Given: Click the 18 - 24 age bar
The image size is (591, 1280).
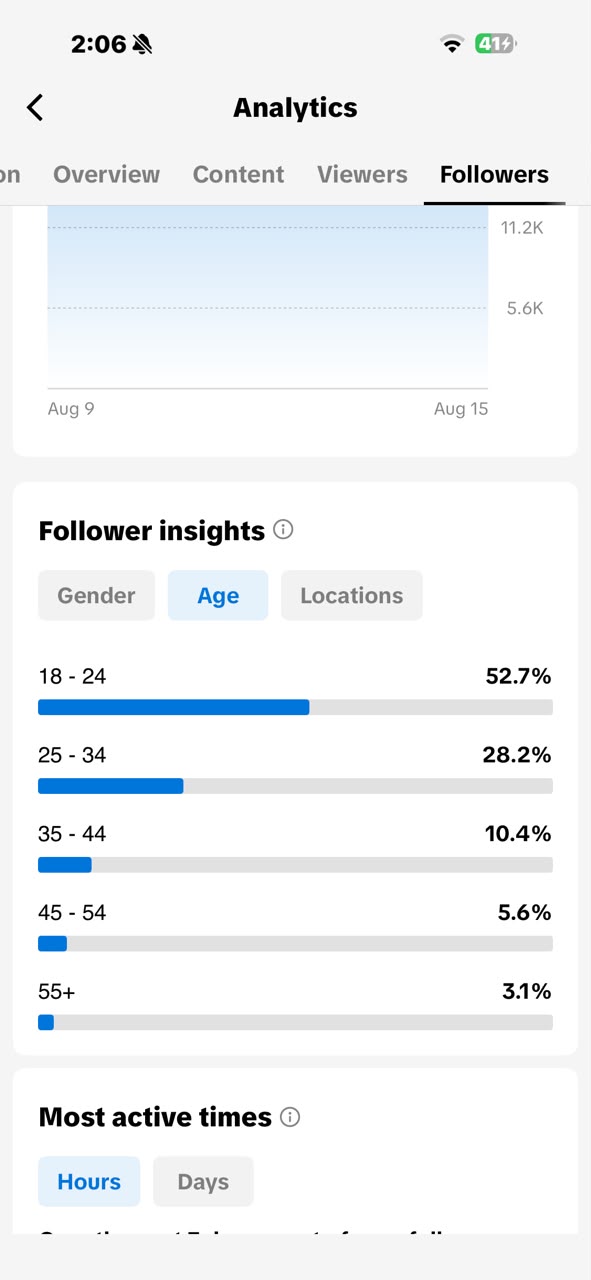Looking at the screenshot, I should click(295, 707).
